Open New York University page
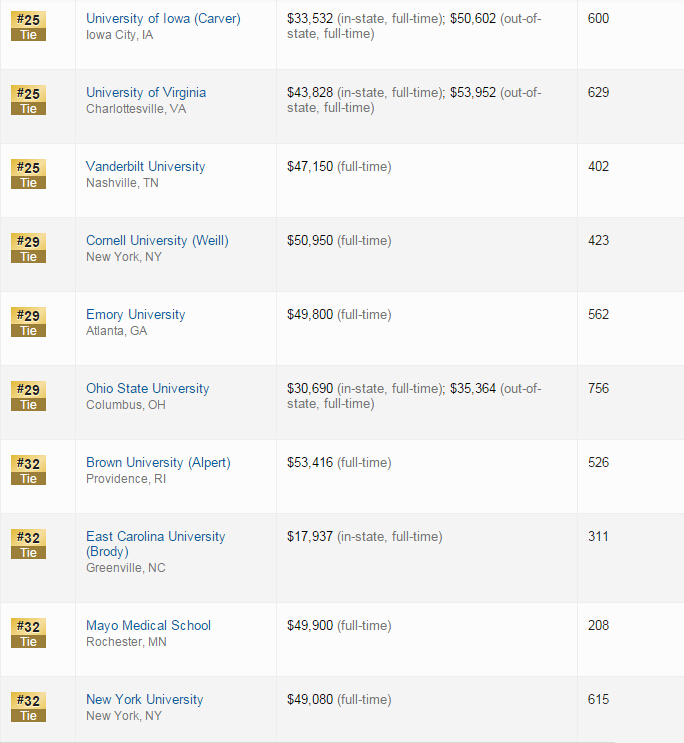684x743 pixels. tap(144, 699)
